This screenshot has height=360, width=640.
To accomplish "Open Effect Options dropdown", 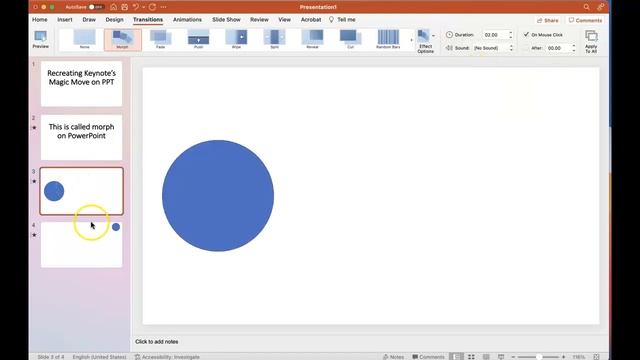I will click(426, 41).
